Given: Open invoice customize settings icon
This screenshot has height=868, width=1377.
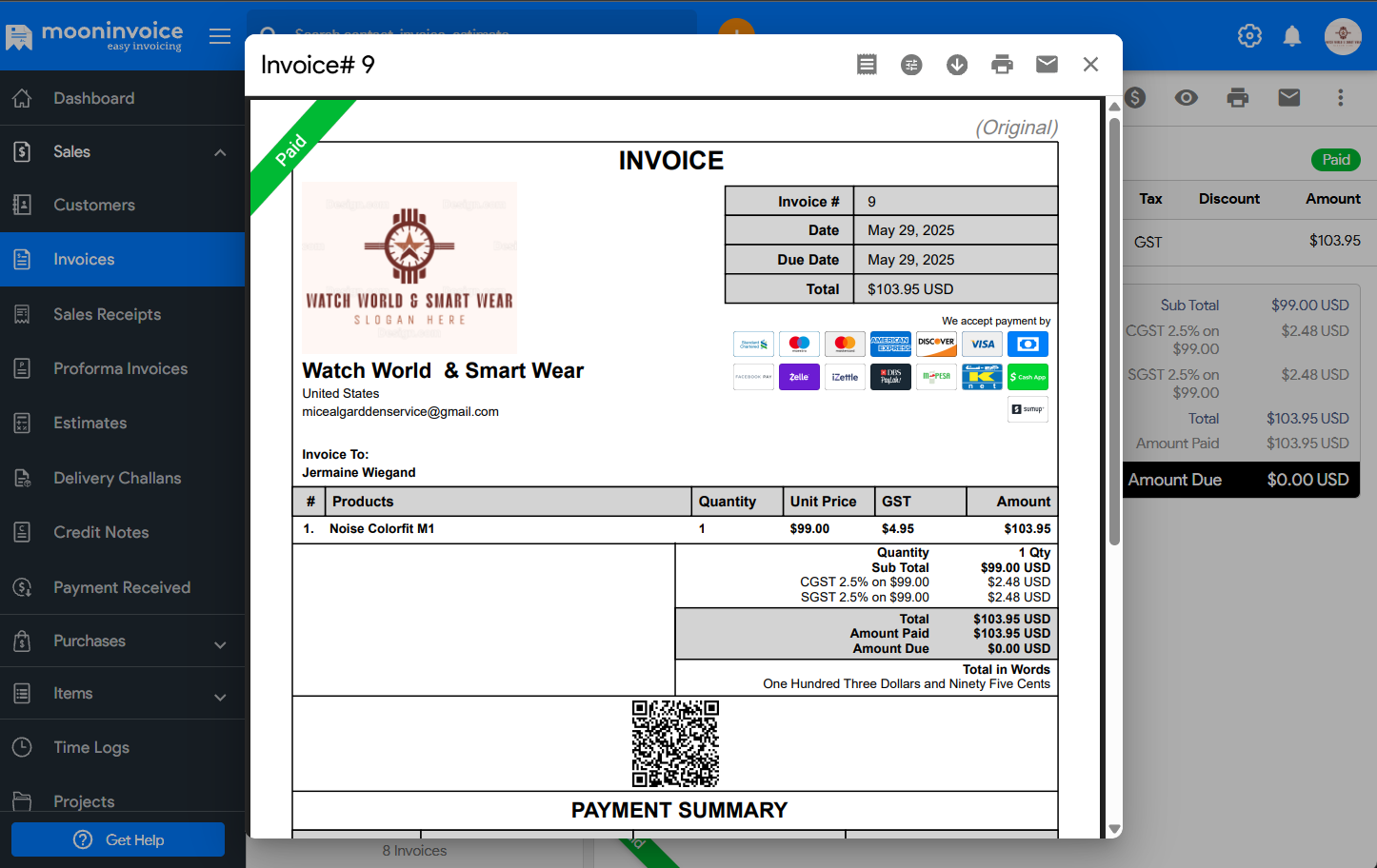Looking at the screenshot, I should [911, 65].
